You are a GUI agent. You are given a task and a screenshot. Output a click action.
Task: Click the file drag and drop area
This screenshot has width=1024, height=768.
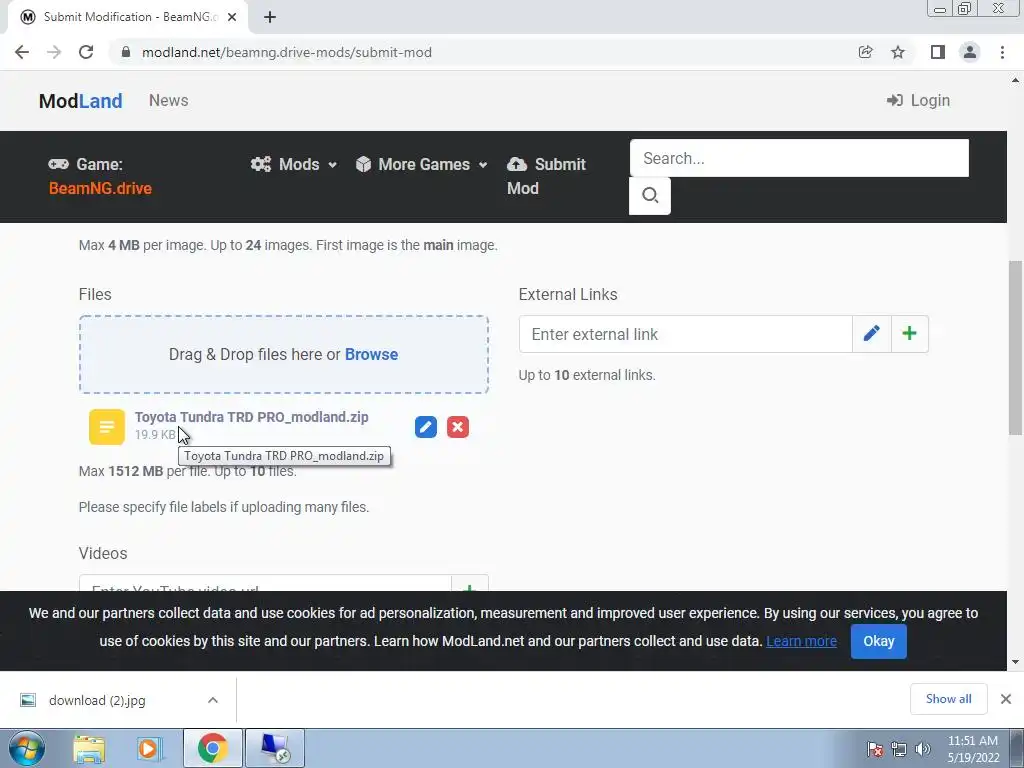[283, 355]
